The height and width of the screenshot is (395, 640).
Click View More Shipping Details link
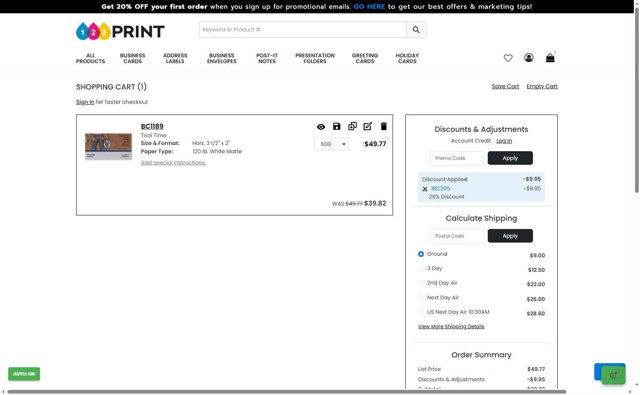(451, 326)
